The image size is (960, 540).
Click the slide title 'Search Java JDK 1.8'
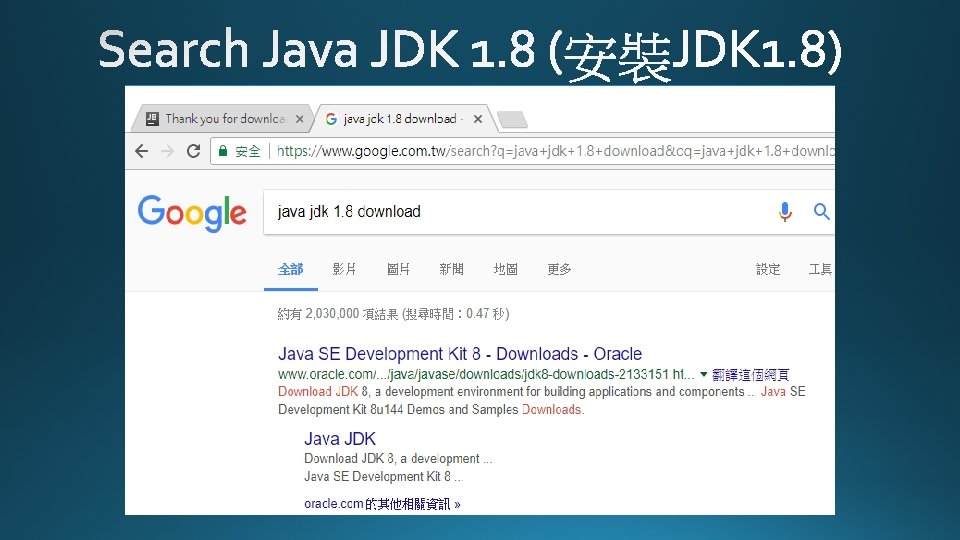click(x=317, y=49)
